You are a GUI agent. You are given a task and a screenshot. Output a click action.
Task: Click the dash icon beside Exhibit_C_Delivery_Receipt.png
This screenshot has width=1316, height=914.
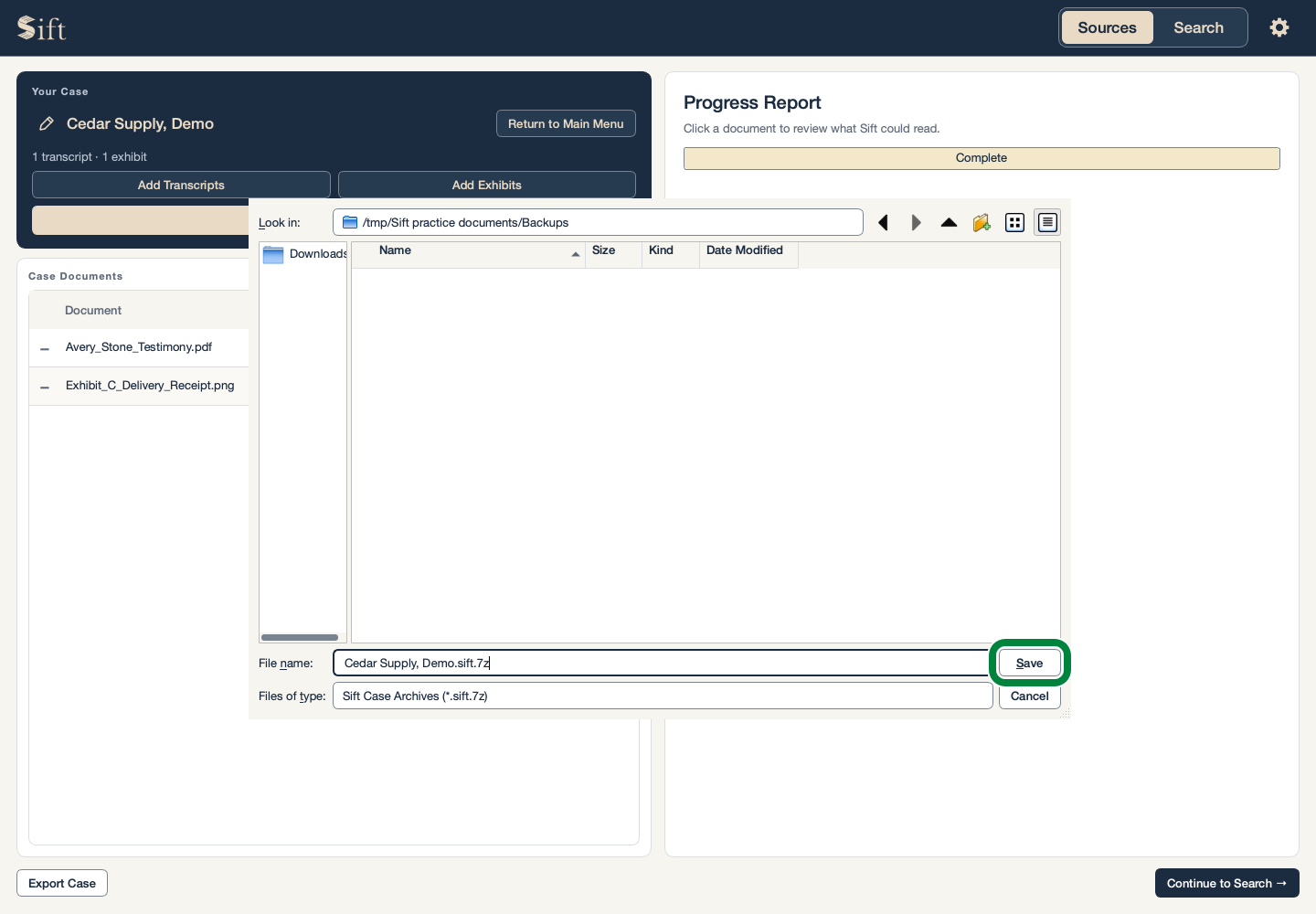(x=45, y=387)
